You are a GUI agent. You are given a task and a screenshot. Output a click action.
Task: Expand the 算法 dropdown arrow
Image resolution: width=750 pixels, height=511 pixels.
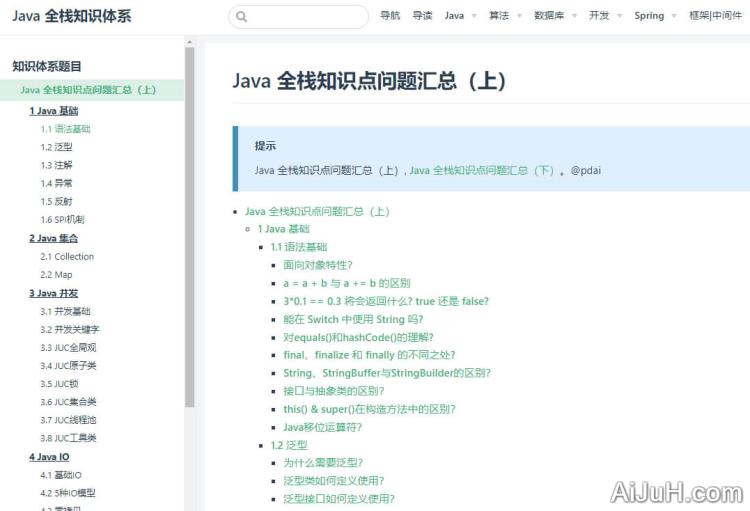click(519, 16)
